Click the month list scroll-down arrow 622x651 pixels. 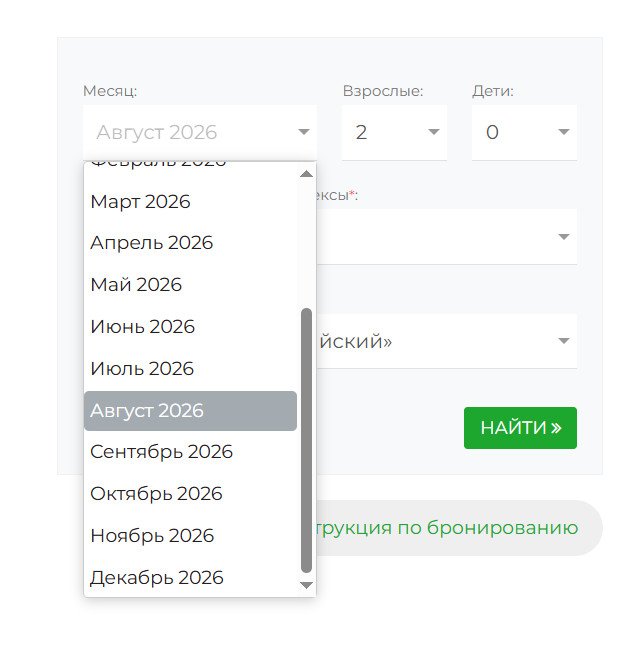tap(307, 585)
